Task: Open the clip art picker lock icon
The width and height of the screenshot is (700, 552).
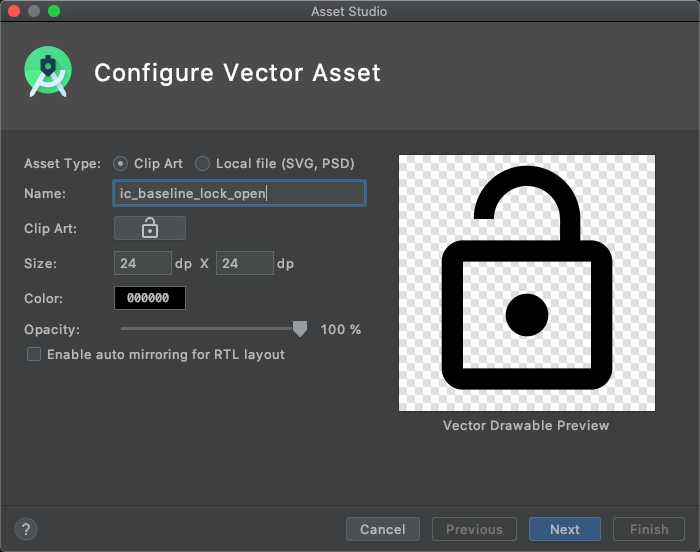Action: [150, 228]
